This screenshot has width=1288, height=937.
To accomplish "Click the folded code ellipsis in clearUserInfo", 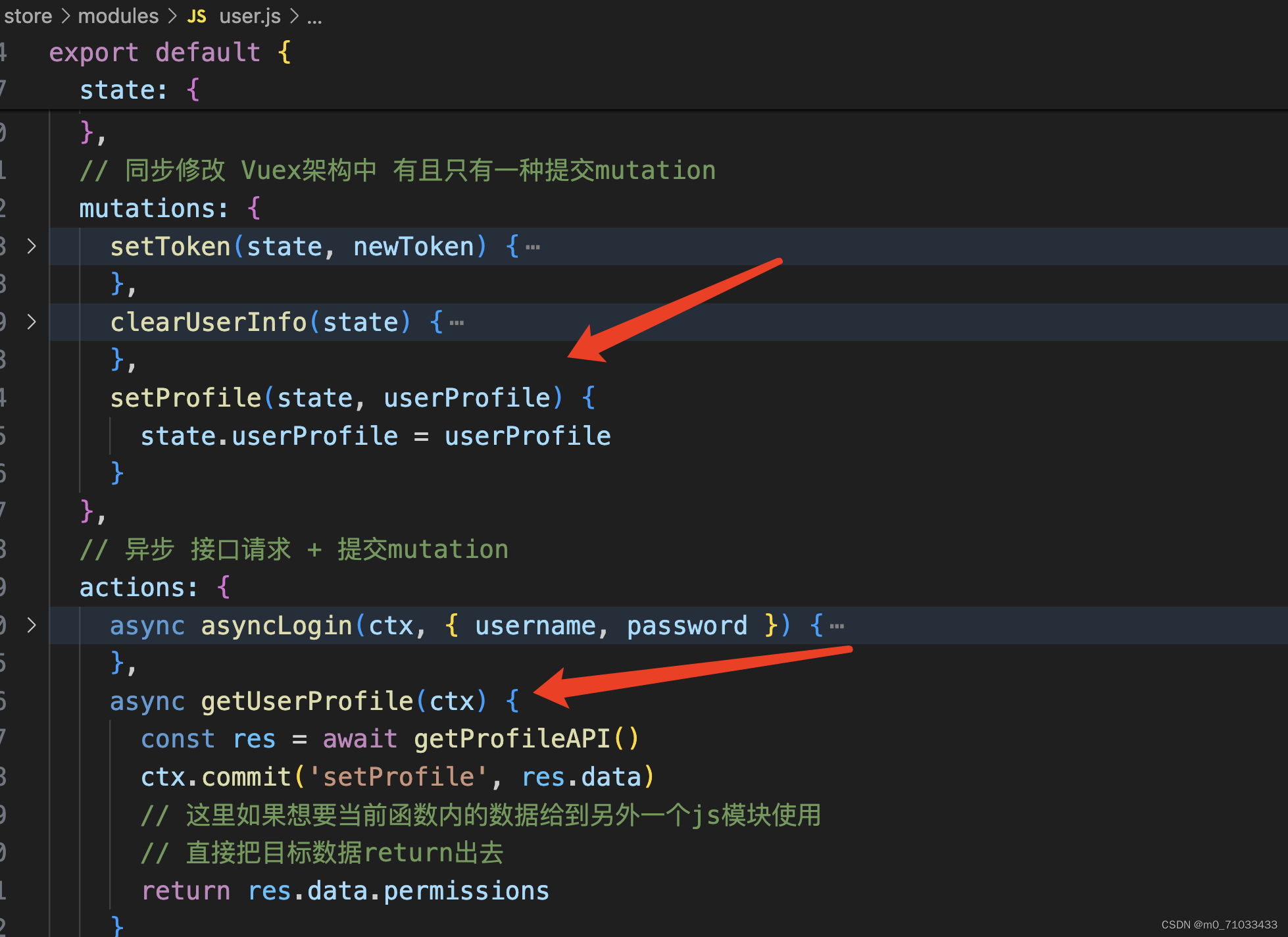I will 457,322.
